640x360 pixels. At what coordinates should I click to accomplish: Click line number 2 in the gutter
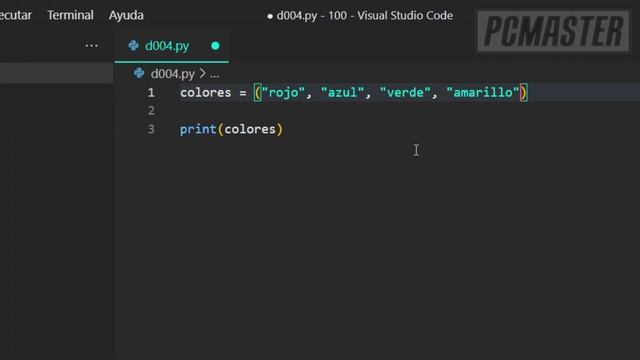pos(151,111)
